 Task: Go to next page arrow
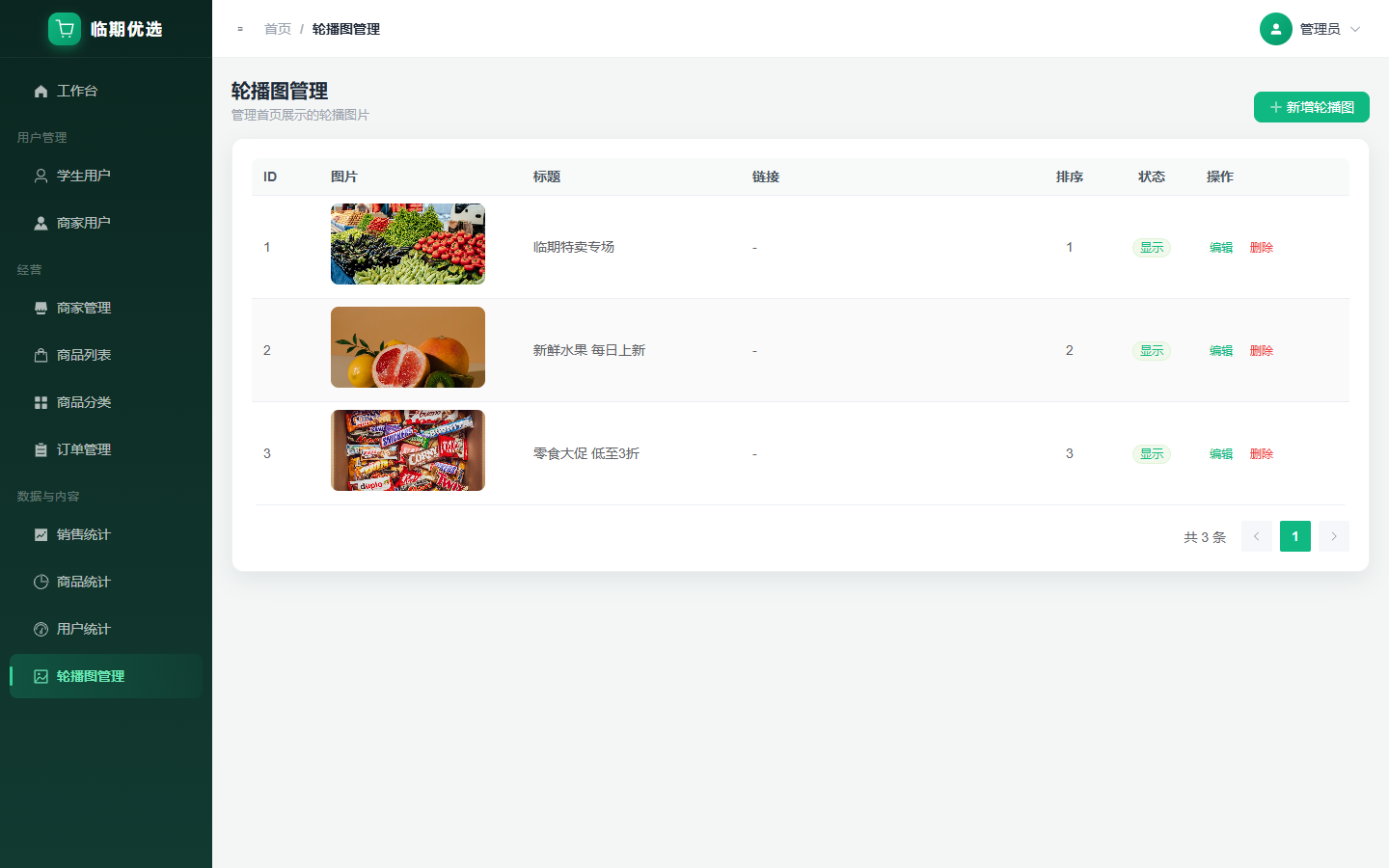point(1334,536)
